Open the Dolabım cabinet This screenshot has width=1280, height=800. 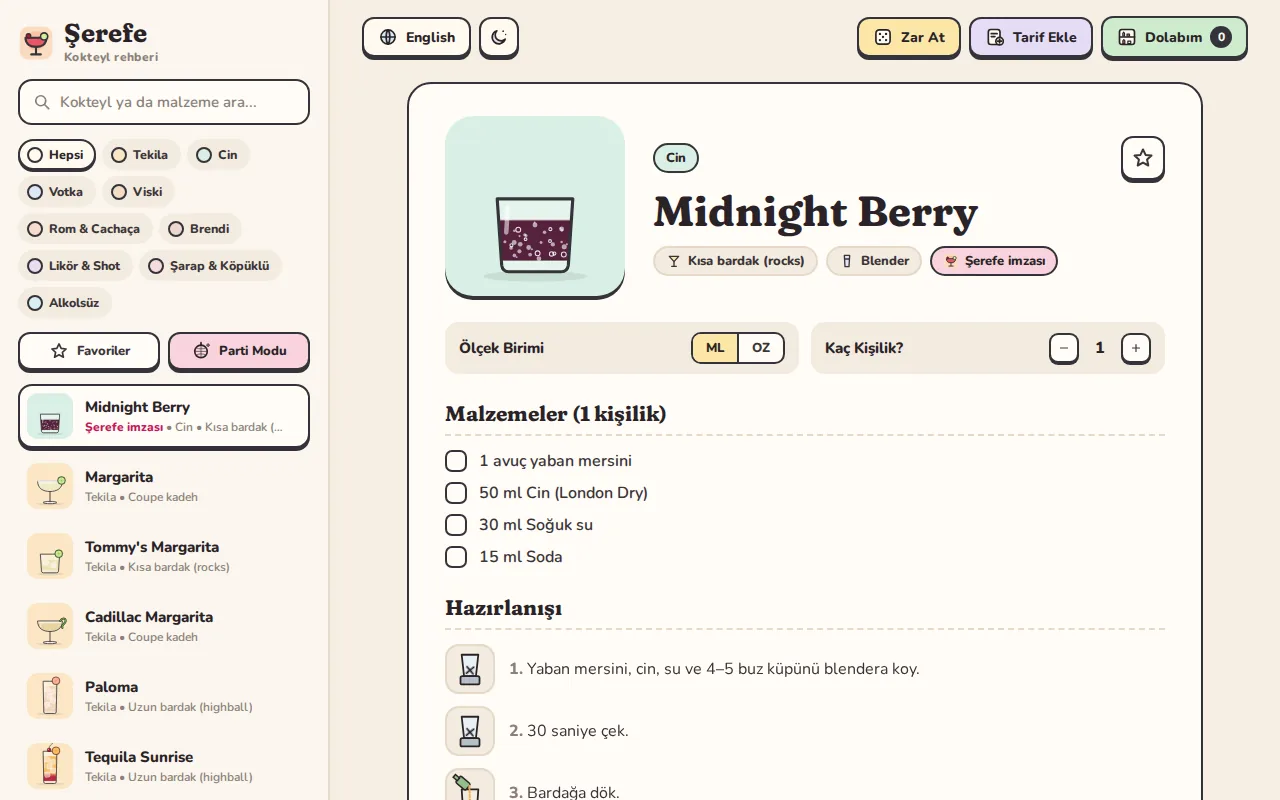pyautogui.click(x=1174, y=37)
